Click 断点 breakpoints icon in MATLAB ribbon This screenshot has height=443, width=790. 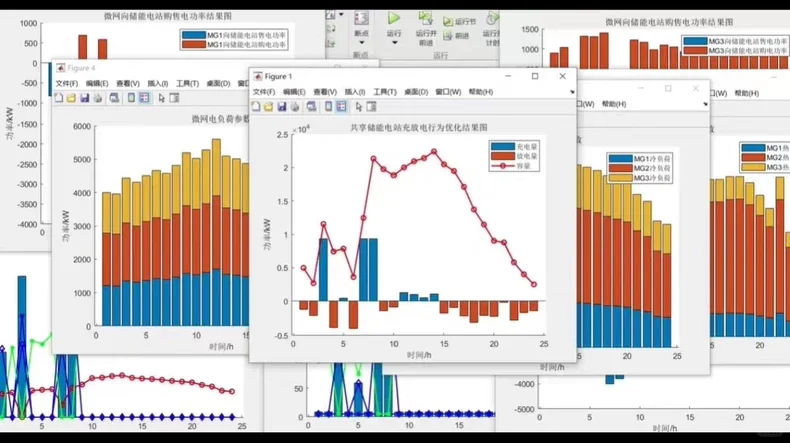click(x=361, y=19)
